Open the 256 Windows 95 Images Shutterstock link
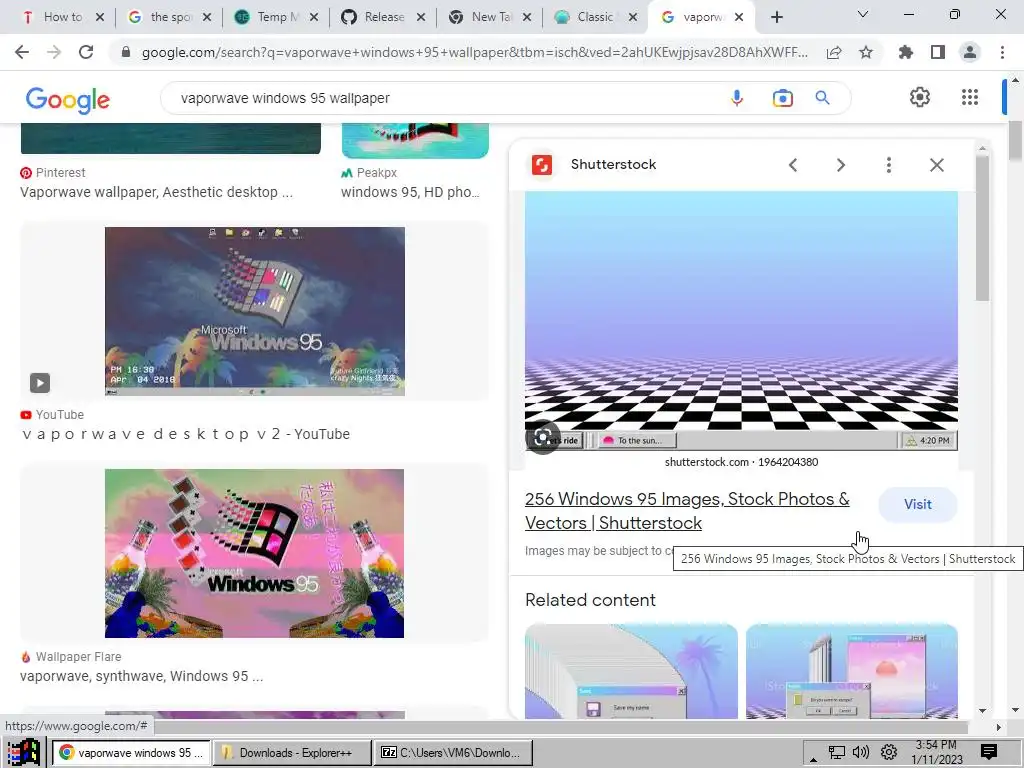The height and width of the screenshot is (768, 1024). point(687,511)
